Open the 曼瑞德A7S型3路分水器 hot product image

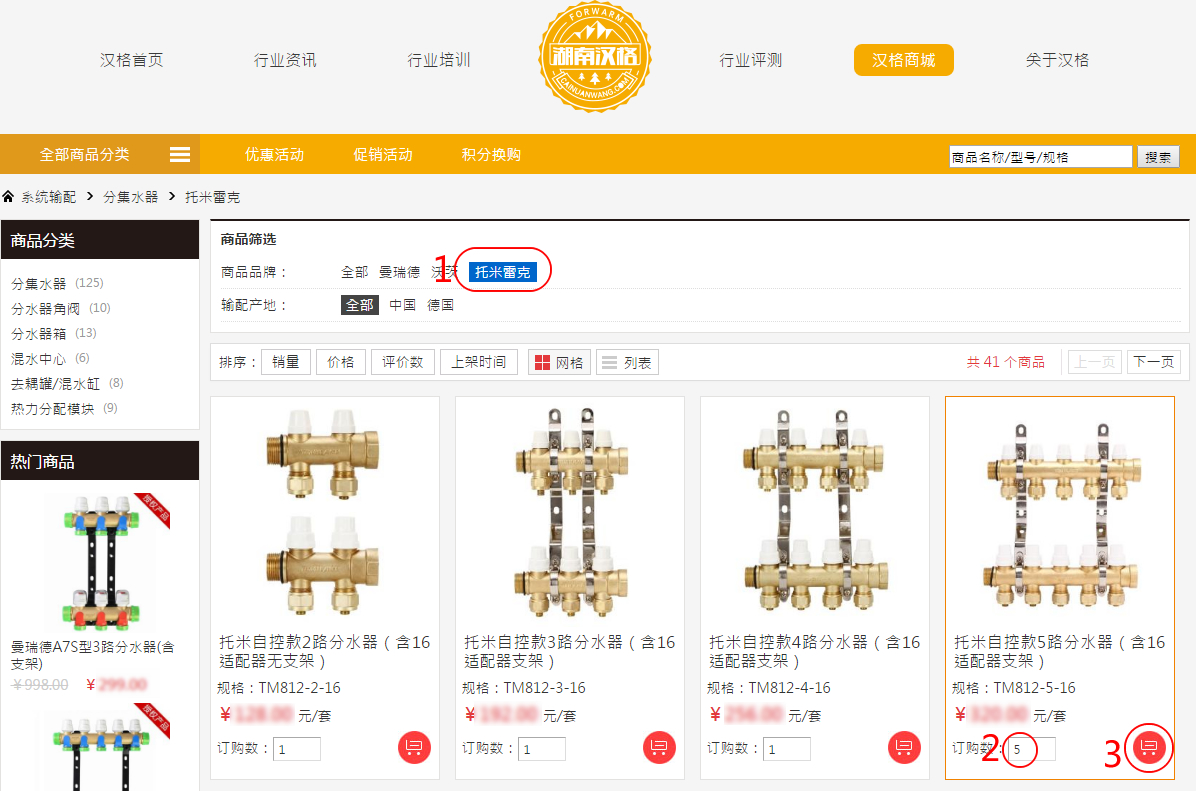tap(100, 561)
